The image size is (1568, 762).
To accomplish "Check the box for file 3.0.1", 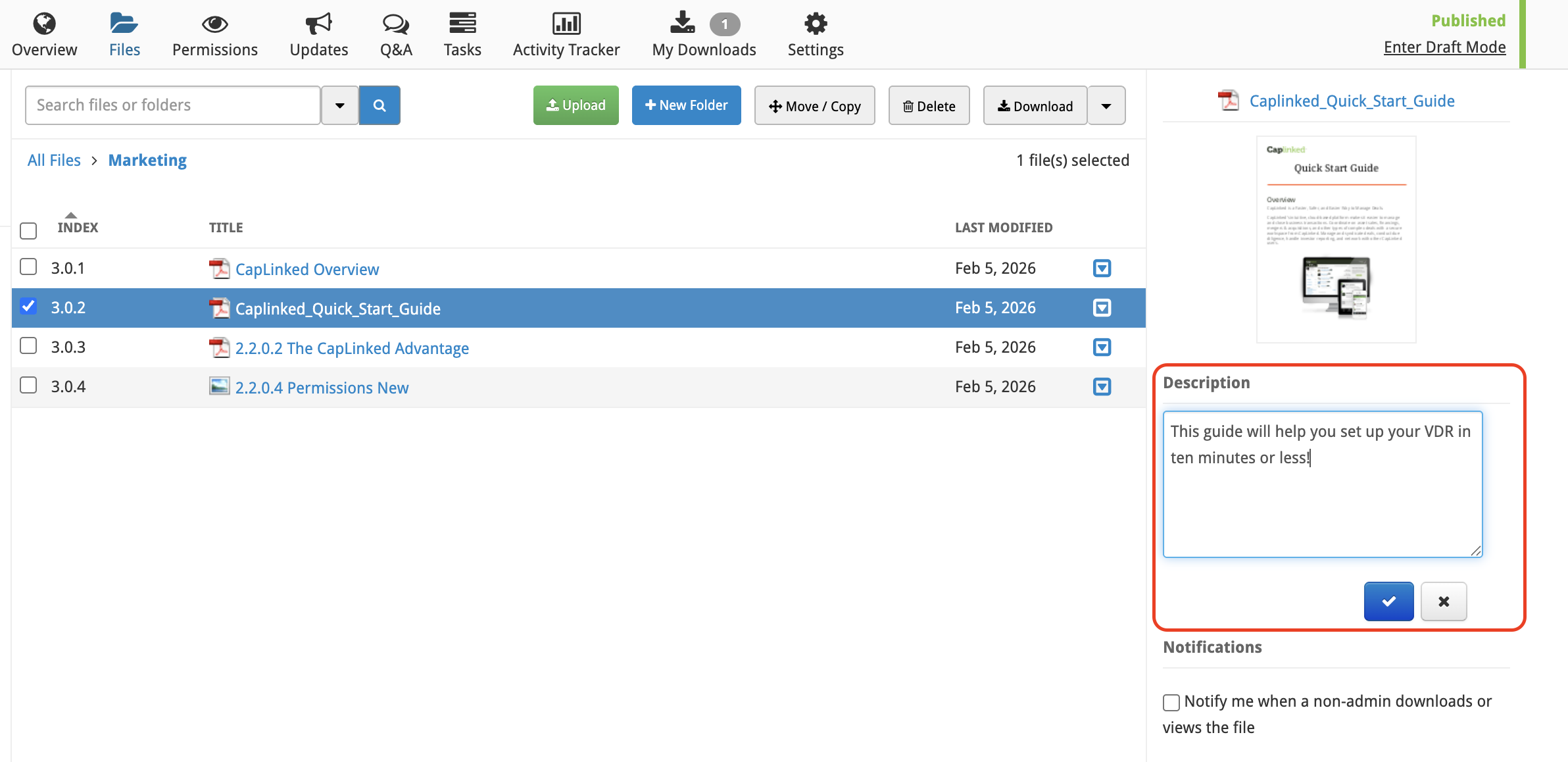I will click(x=28, y=267).
